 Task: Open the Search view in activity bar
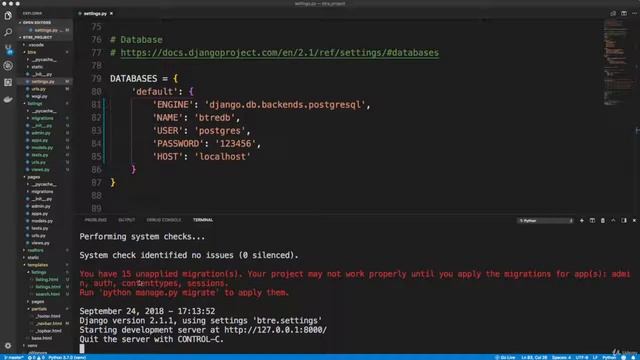pyautogui.click(x=8, y=32)
